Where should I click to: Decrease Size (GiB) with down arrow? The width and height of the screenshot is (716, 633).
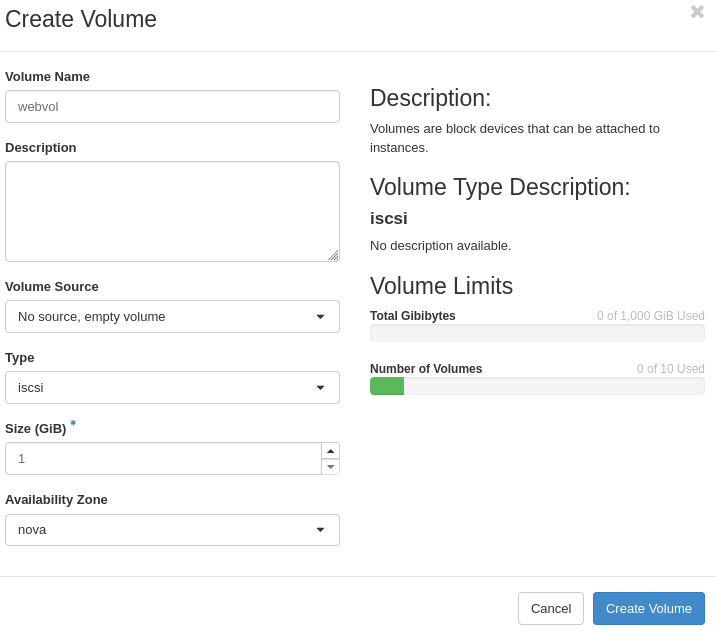click(331, 467)
